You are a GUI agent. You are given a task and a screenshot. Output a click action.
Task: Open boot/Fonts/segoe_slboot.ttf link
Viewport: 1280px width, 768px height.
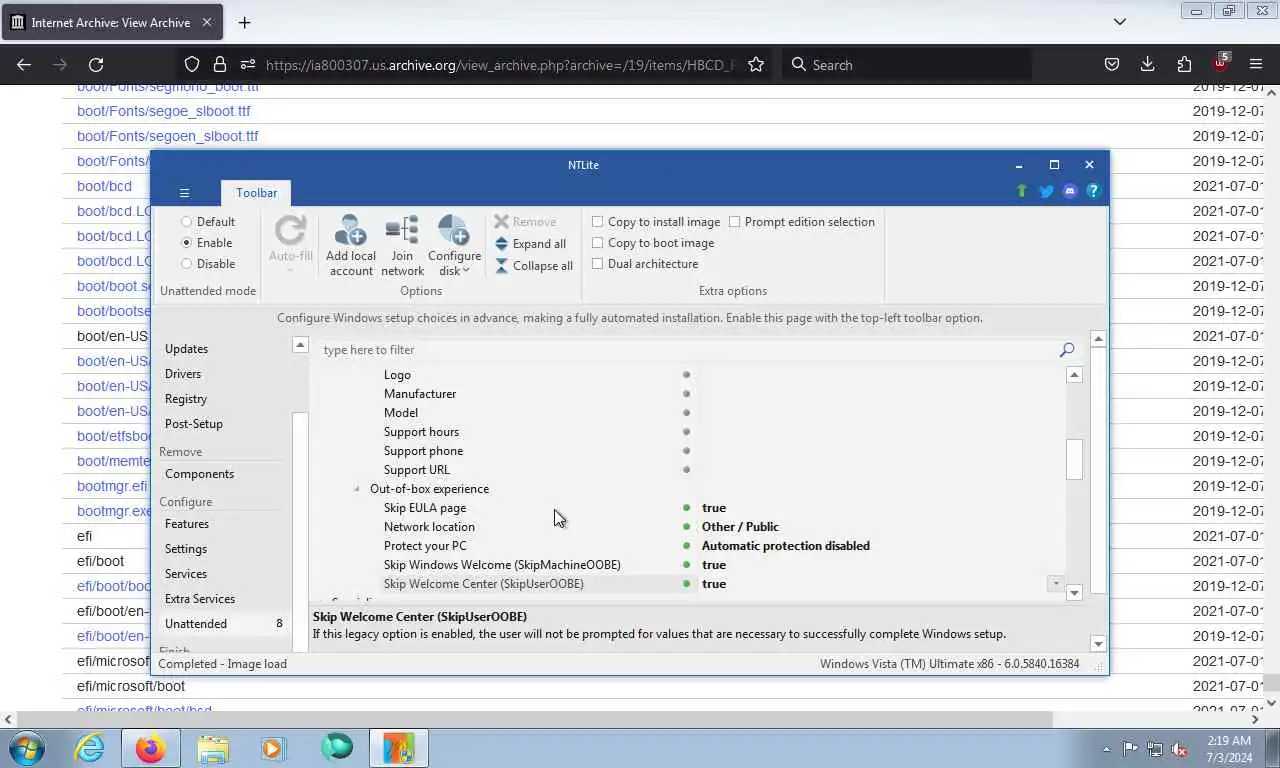(164, 111)
